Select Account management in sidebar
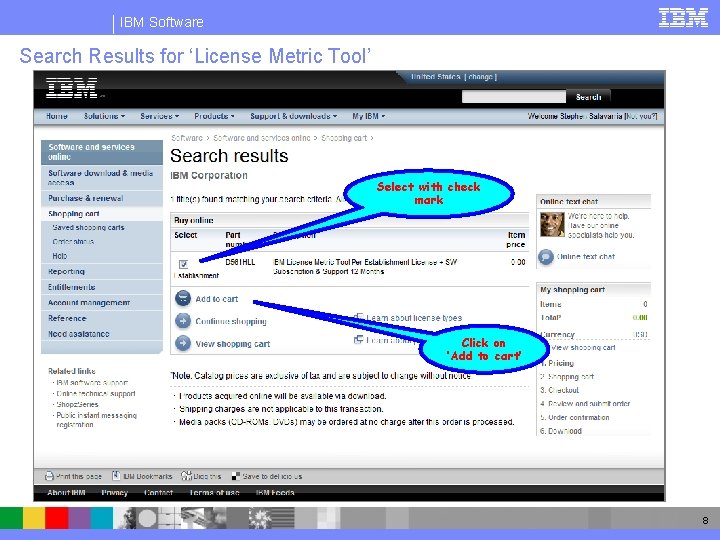 pos(101,303)
